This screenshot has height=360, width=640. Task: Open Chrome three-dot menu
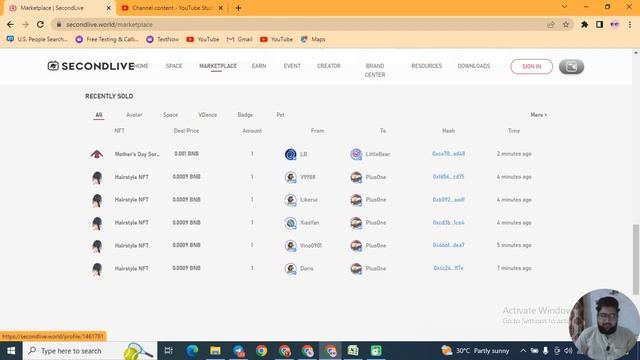(630, 24)
